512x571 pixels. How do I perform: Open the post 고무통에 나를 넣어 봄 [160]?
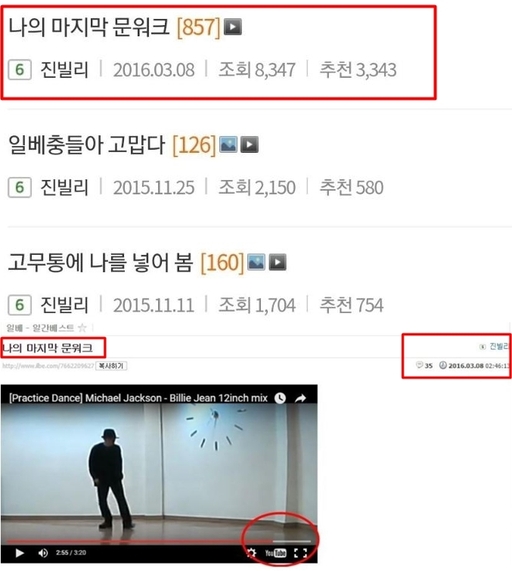point(126,262)
